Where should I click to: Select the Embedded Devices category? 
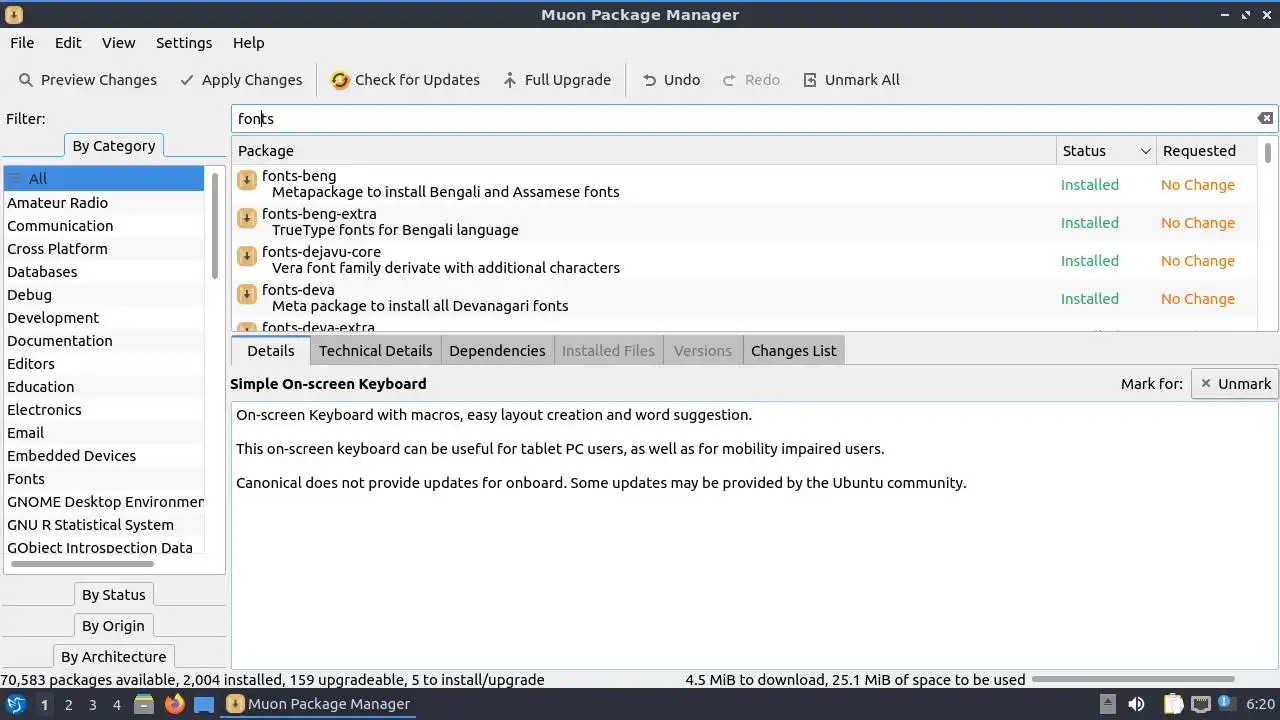[x=104, y=456]
